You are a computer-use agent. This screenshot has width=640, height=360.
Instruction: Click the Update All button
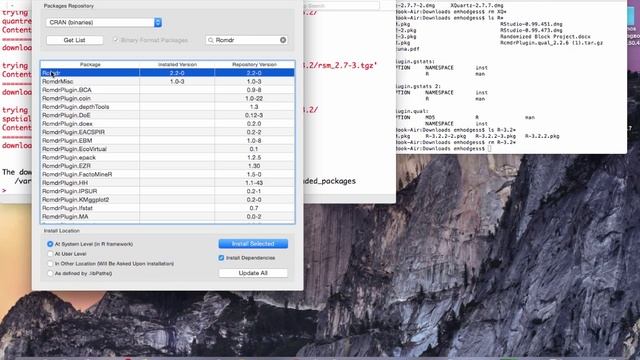(x=253, y=273)
